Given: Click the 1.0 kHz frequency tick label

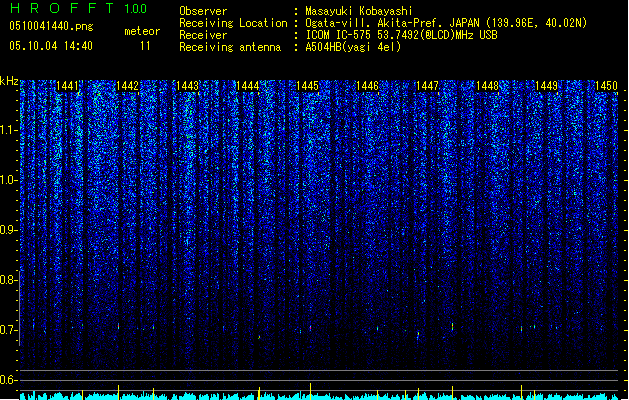Looking at the screenshot, I should [8, 180].
